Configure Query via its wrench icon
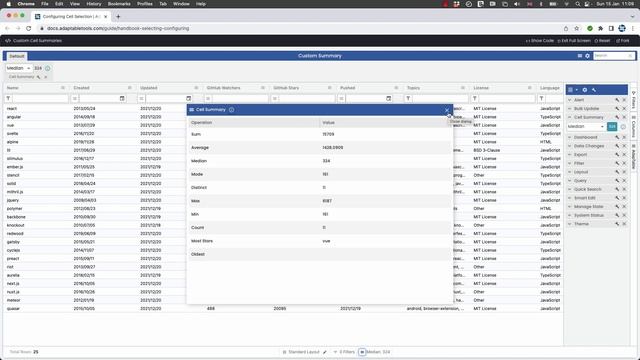This screenshot has width=640, height=360. (x=617, y=180)
